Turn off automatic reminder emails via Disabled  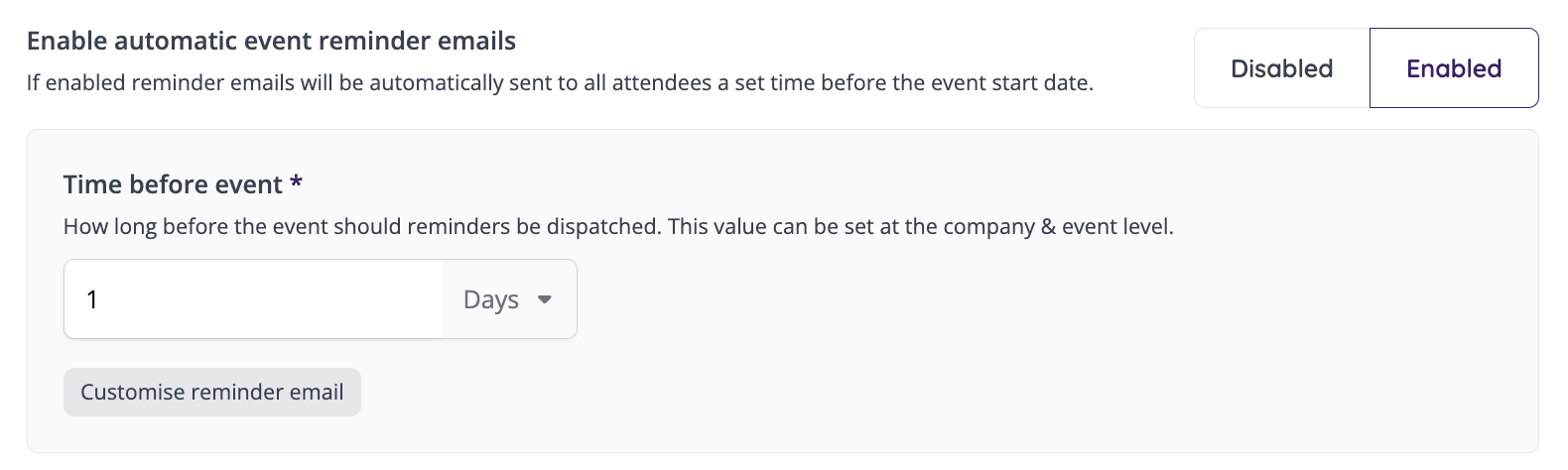point(1281,68)
